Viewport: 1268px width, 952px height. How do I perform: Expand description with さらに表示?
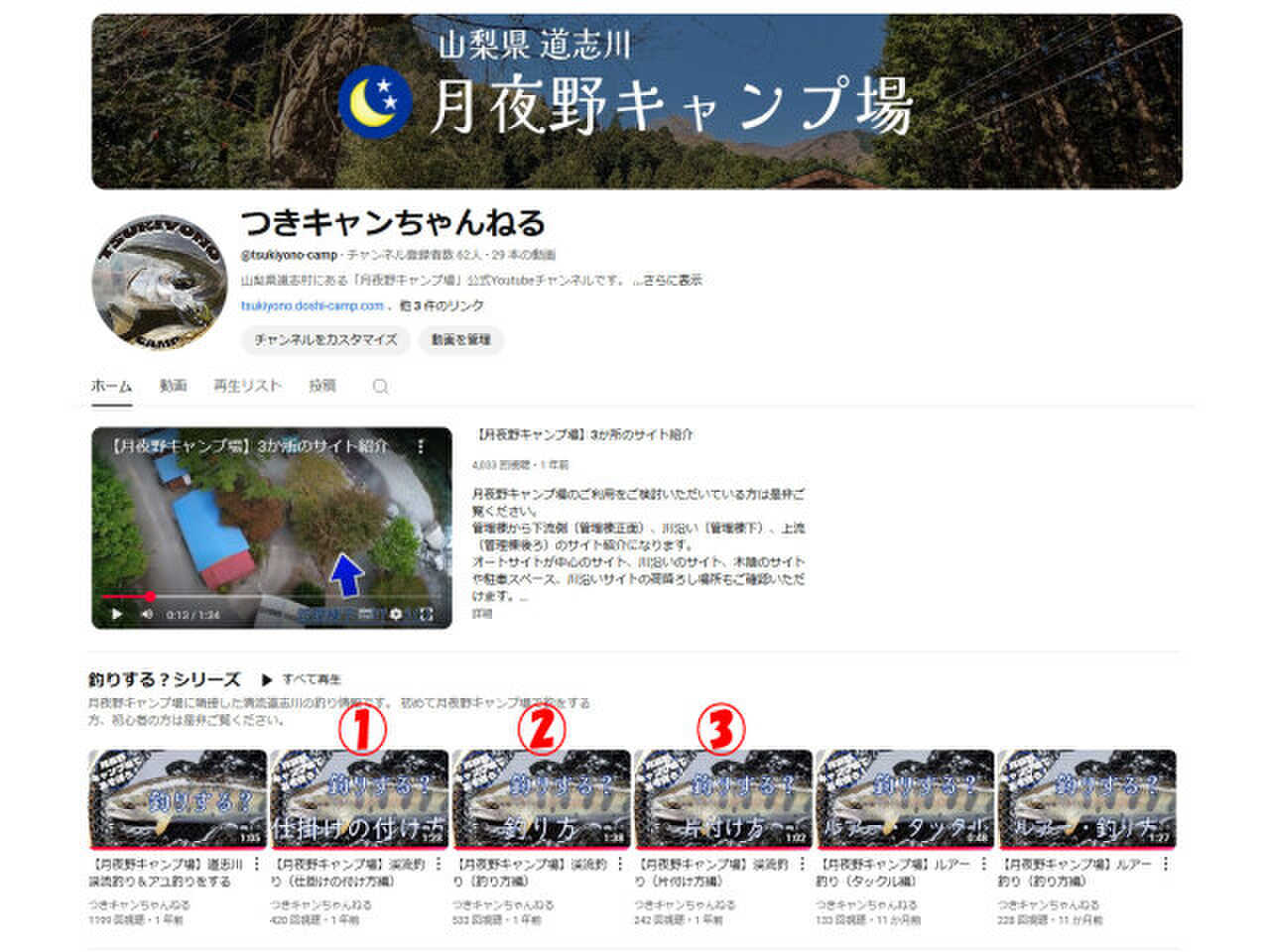(673, 281)
